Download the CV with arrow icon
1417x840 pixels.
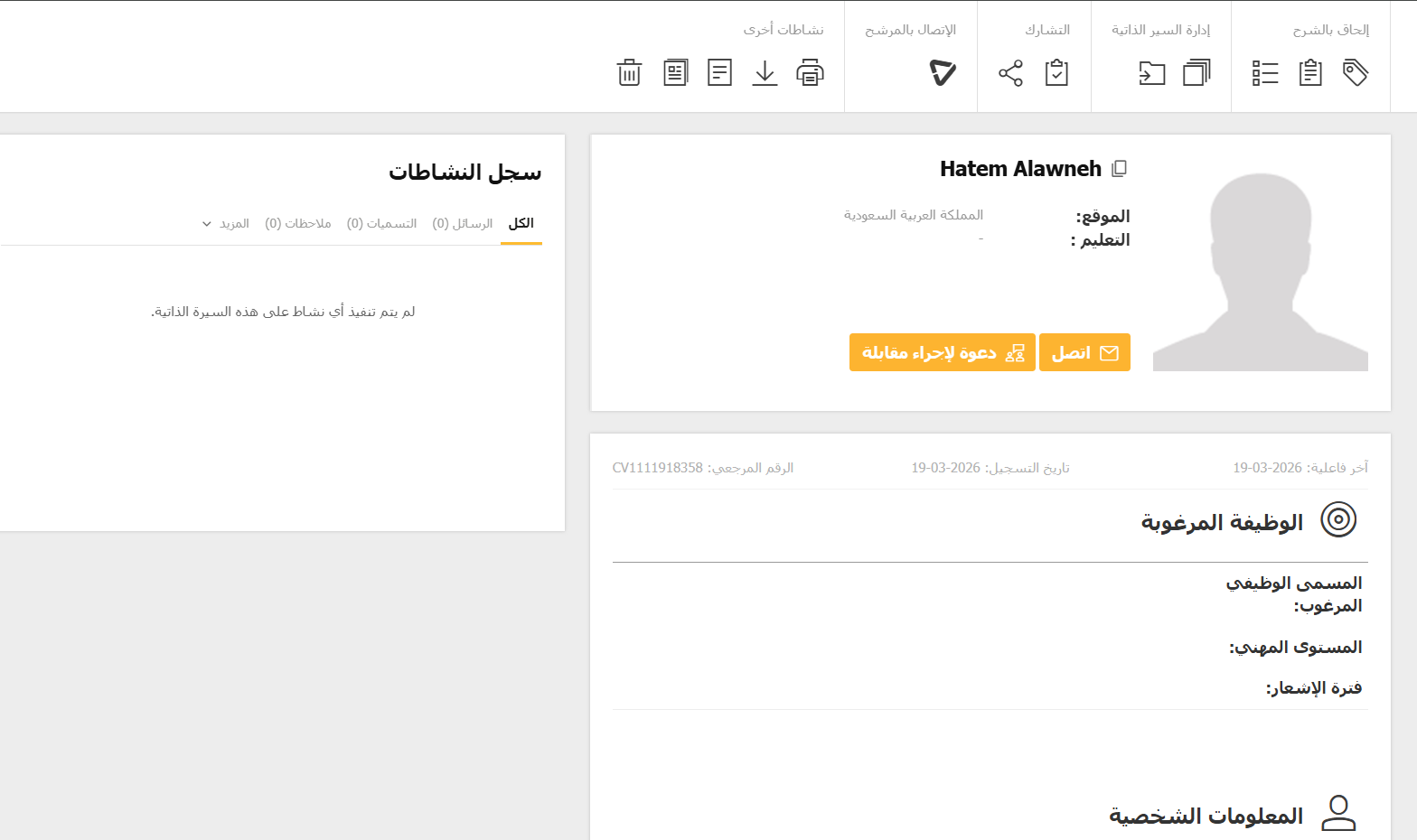(x=765, y=72)
